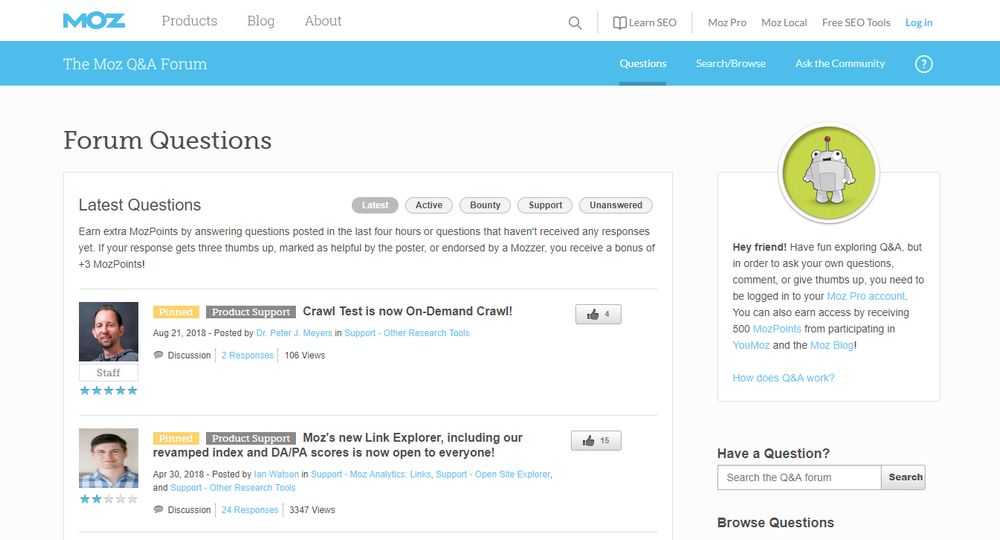This screenshot has height=540, width=1000.
Task: Click the Learn SEO book icon
Action: tap(620, 23)
